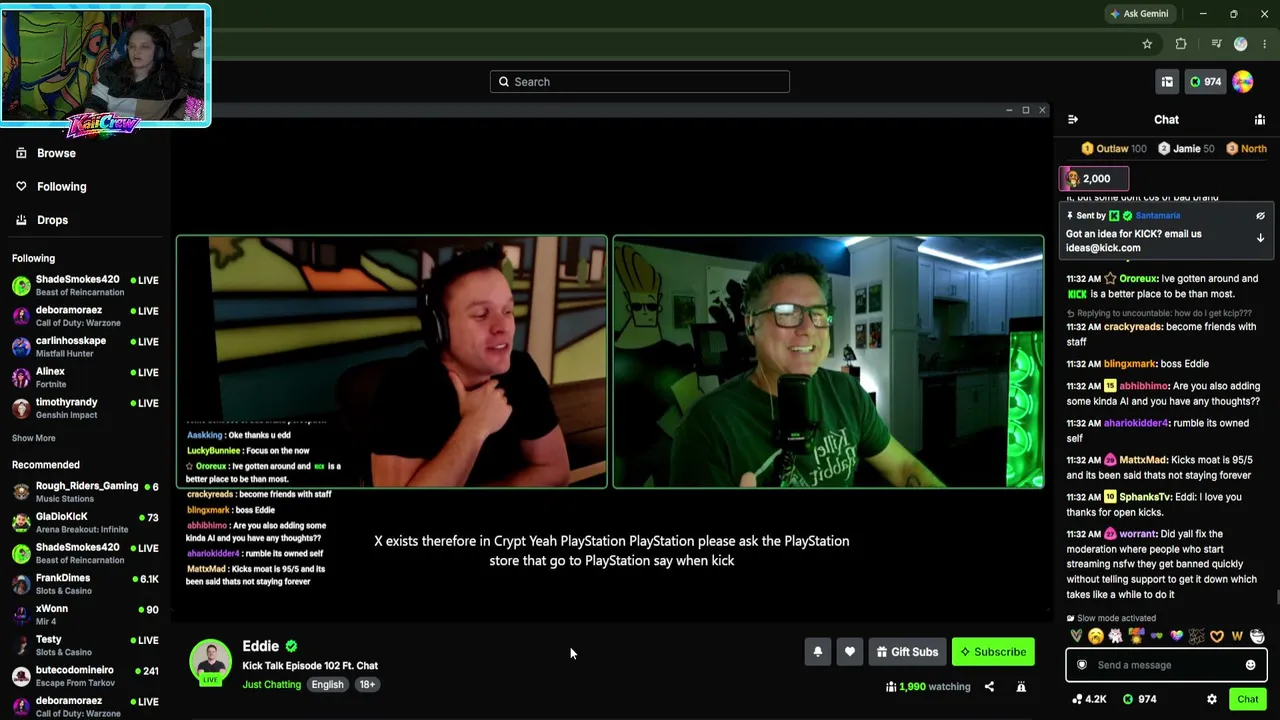This screenshot has width=1280, height=720.
Task: Share the stream with the share icon
Action: 989,687
